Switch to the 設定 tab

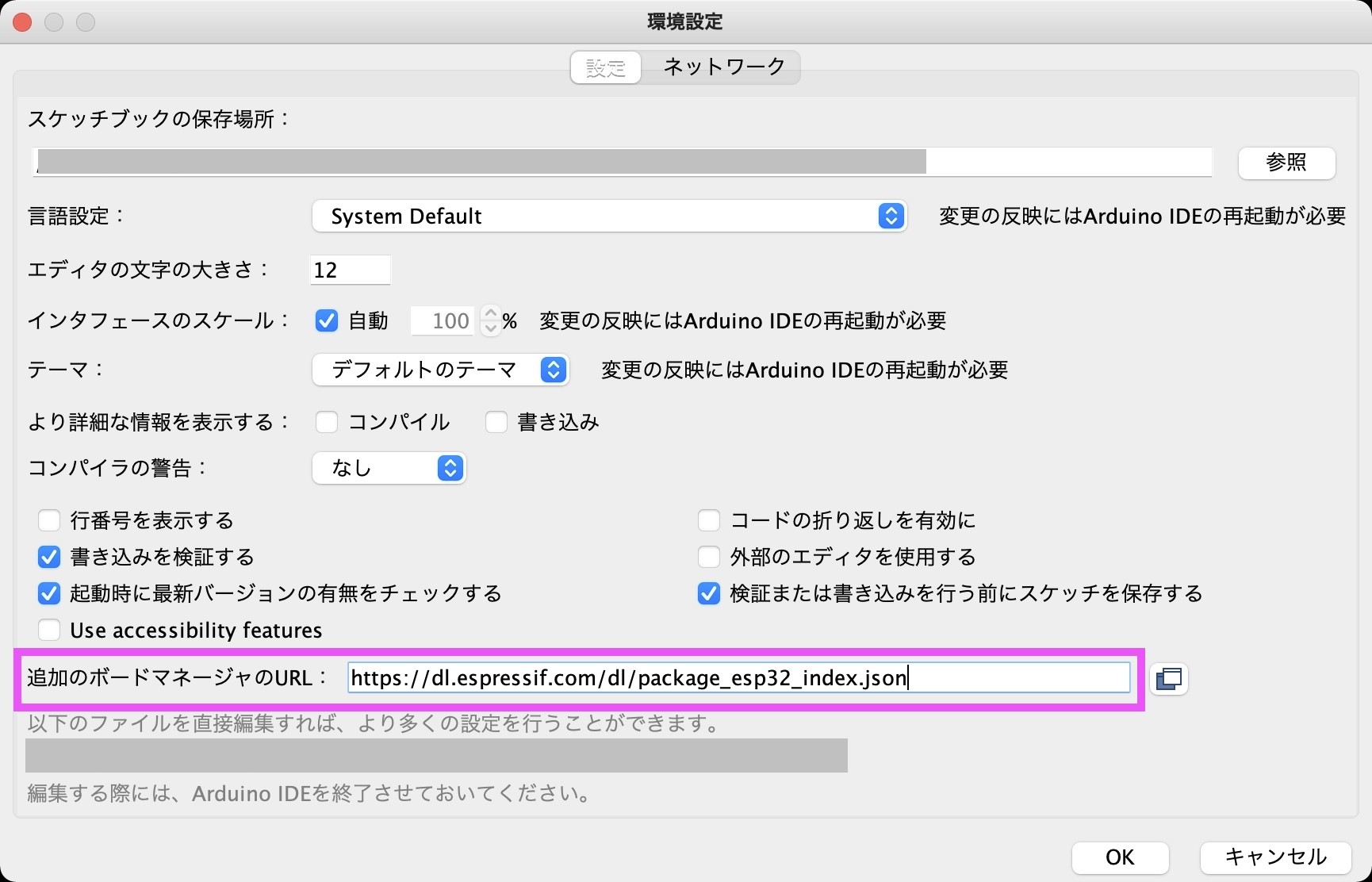[x=604, y=67]
